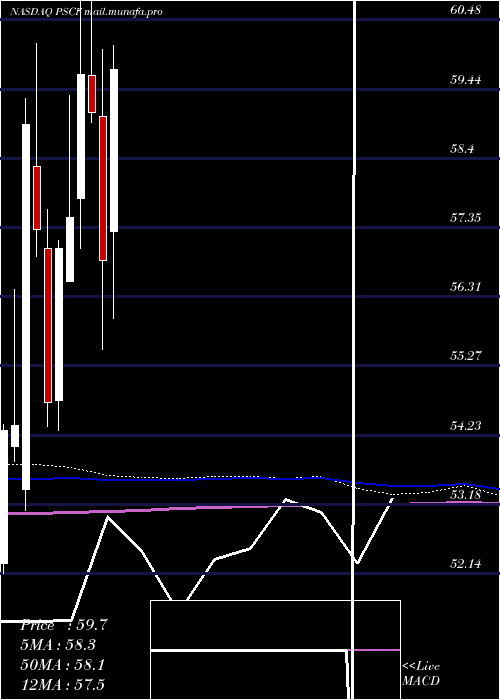This screenshot has width=500, height=700.
Task: Click the 53.18 price axis label
Action: [x=466, y=495]
